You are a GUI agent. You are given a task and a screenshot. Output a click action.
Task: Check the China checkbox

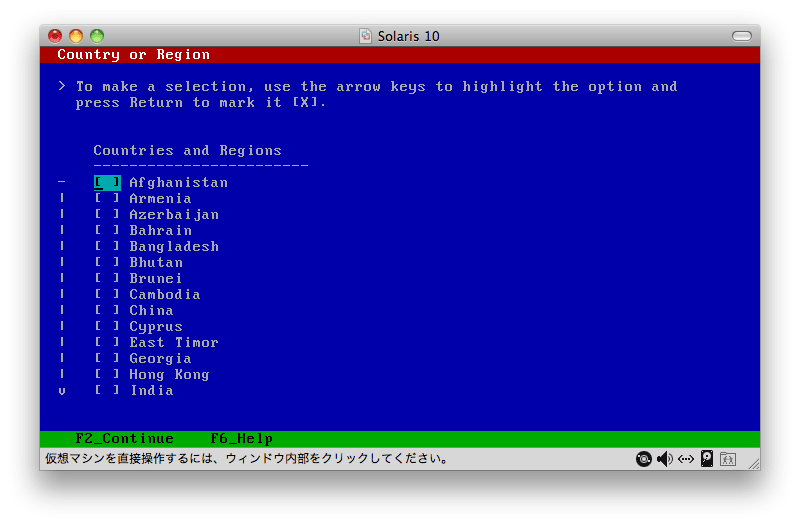coord(107,311)
